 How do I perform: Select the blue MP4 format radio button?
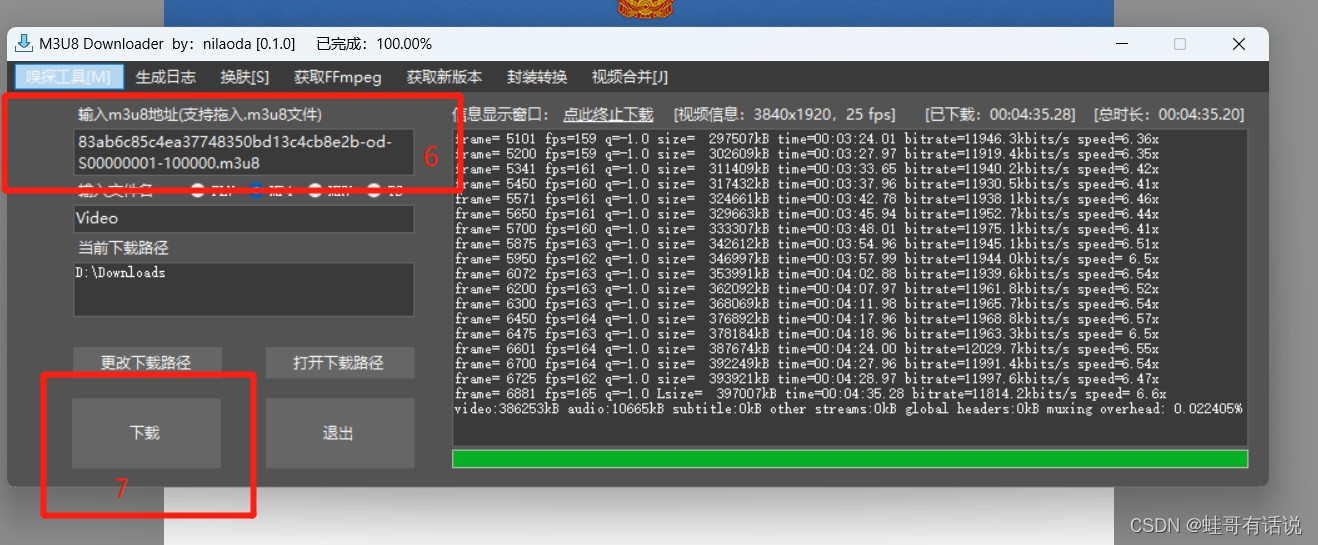(x=256, y=190)
